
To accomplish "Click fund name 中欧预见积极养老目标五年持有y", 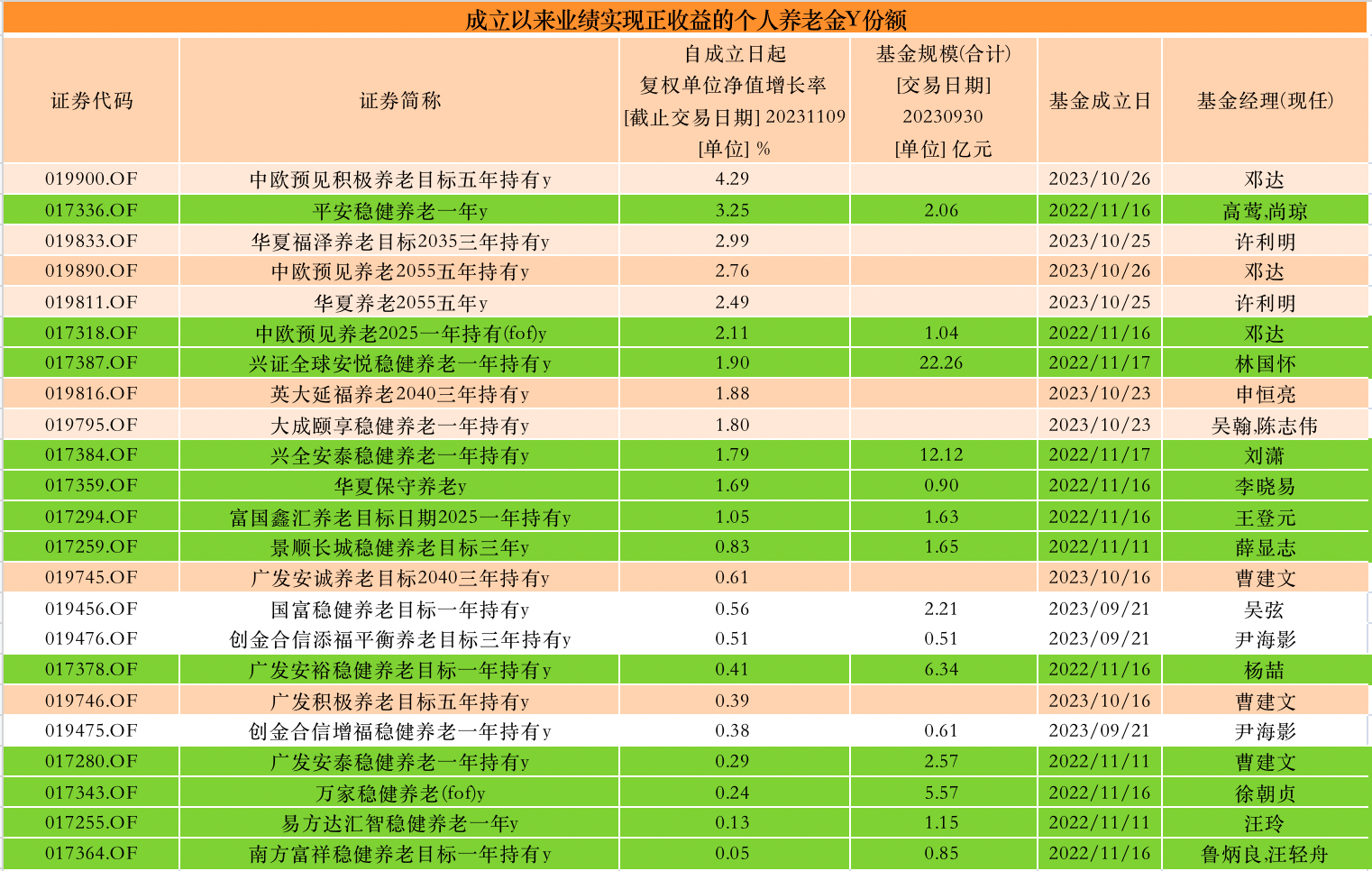I will click(x=400, y=179).
